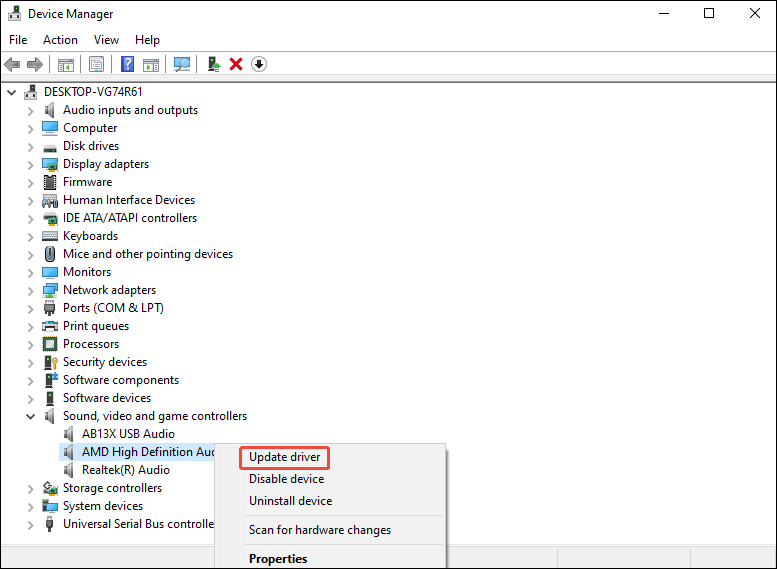This screenshot has width=777, height=569.
Task: Click the Processors icon
Action: 50,344
